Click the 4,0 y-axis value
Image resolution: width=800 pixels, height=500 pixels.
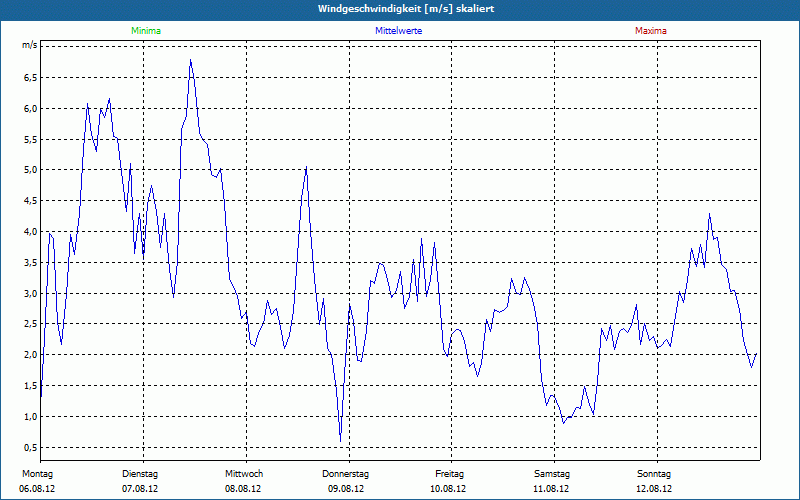coord(30,232)
